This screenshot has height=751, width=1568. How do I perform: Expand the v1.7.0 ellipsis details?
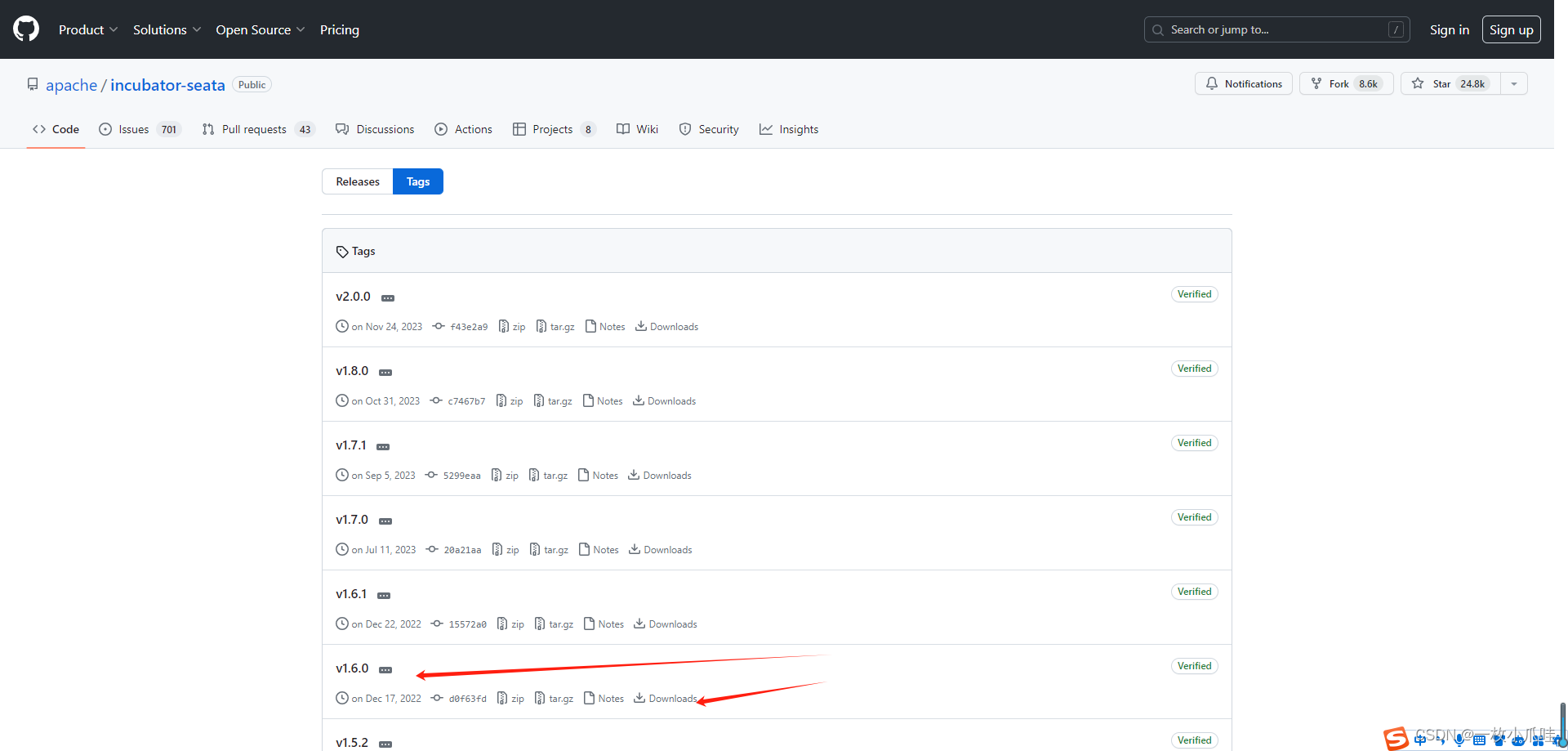click(385, 521)
